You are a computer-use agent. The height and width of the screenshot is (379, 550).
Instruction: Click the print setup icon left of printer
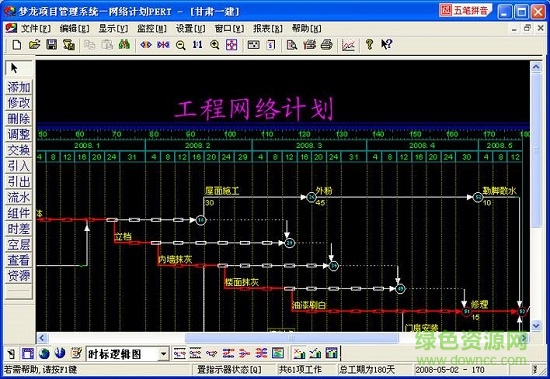(x=309, y=45)
